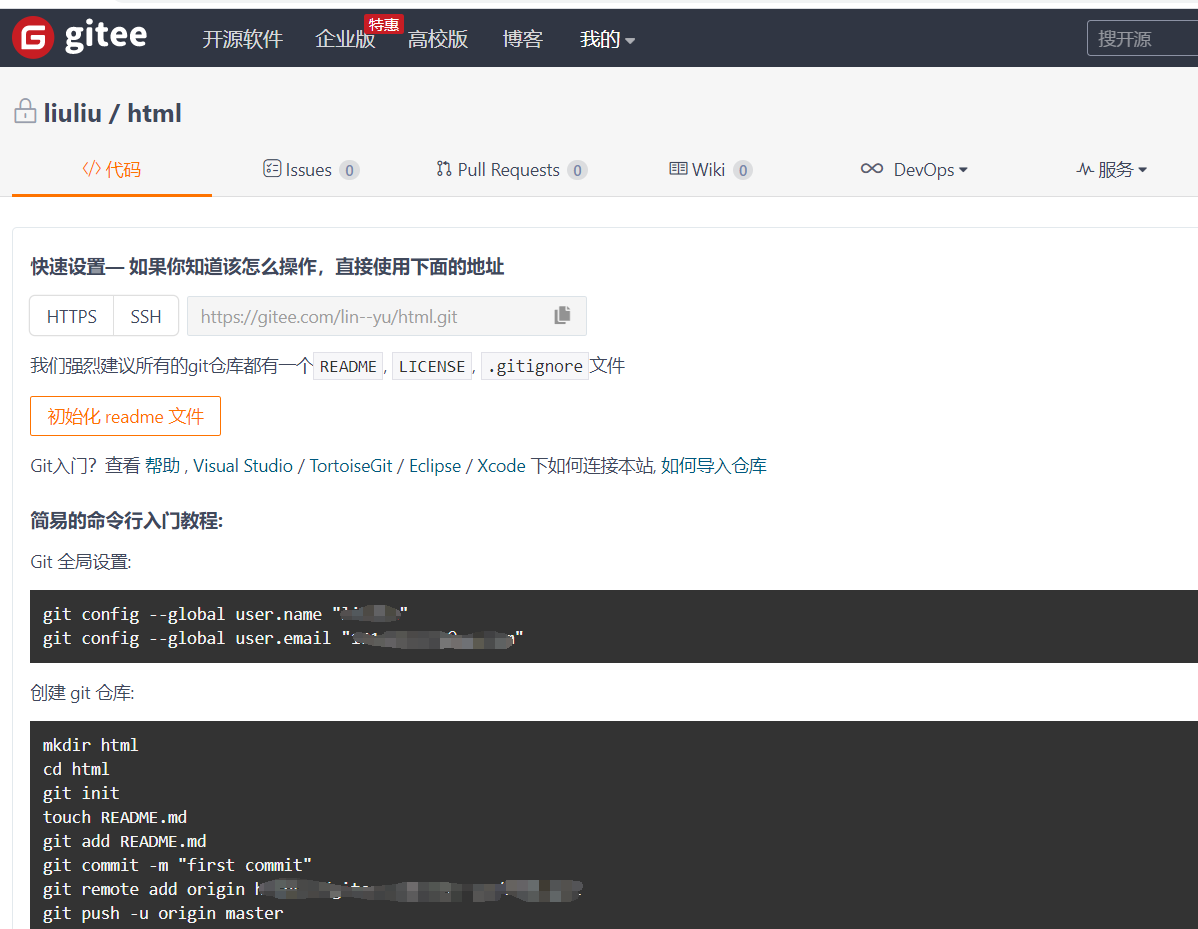Open the 帮助 help link

(x=163, y=466)
